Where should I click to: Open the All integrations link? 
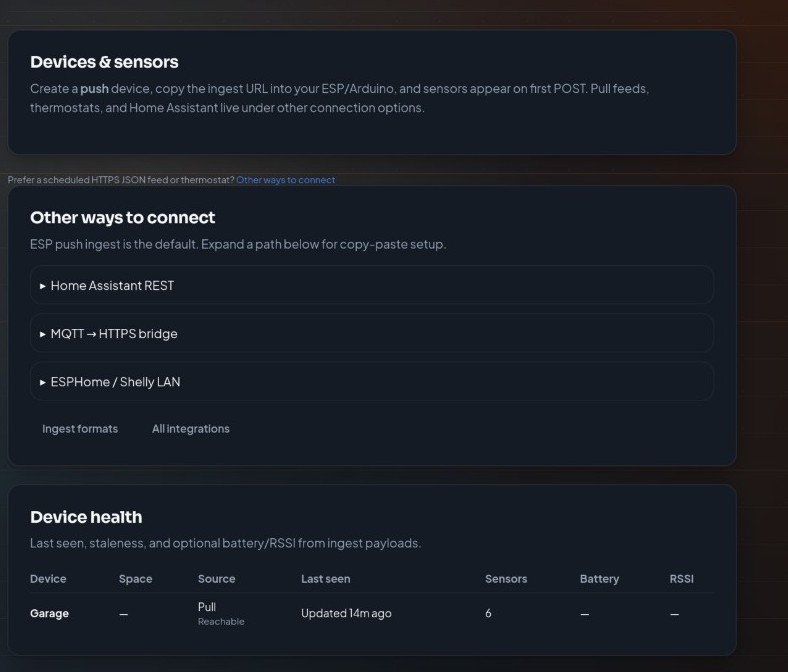190,429
